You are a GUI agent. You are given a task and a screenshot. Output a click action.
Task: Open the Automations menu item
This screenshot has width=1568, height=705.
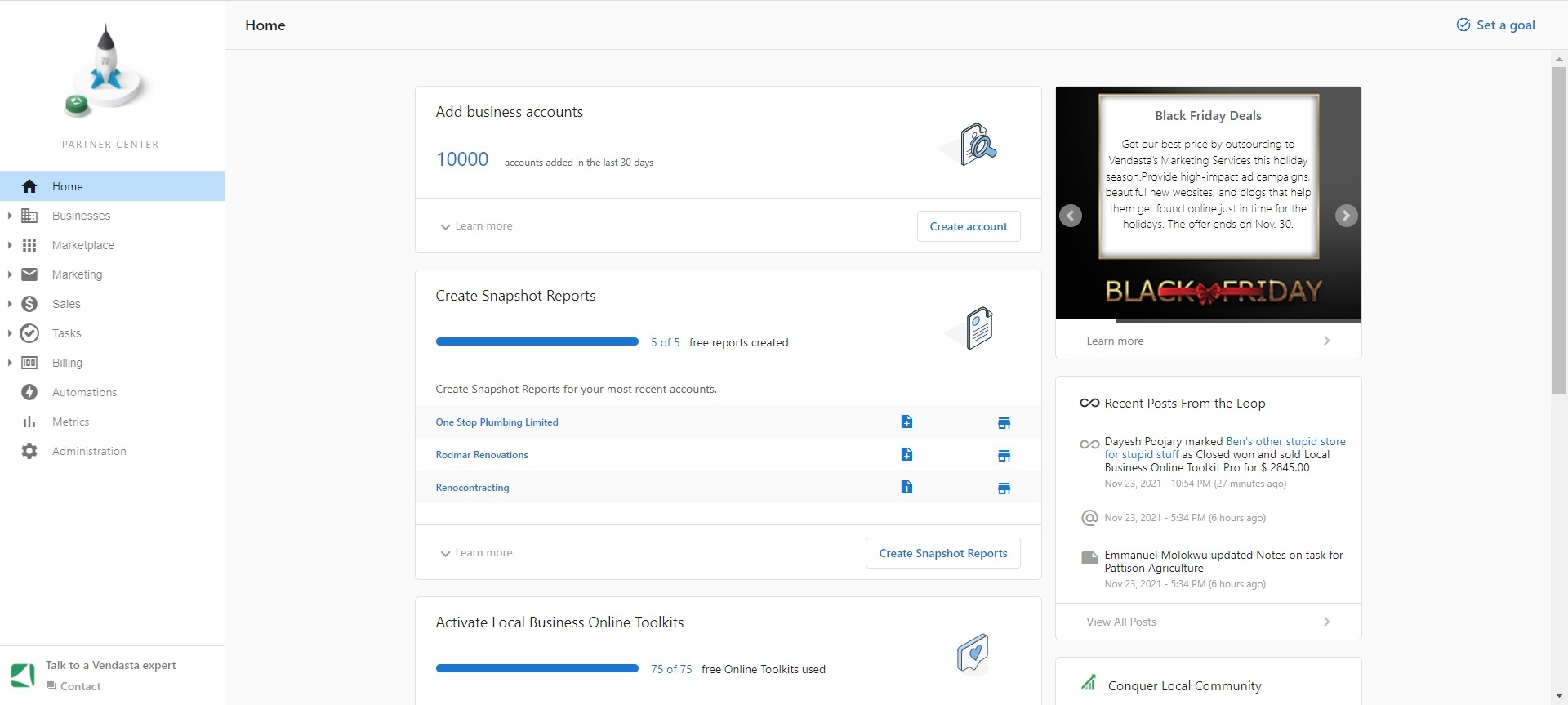(112, 392)
